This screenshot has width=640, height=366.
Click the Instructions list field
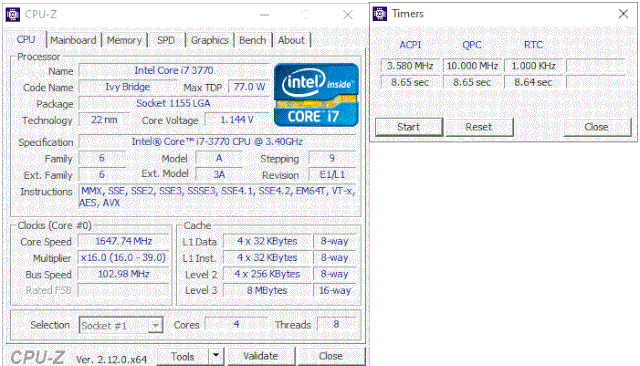tap(217, 197)
